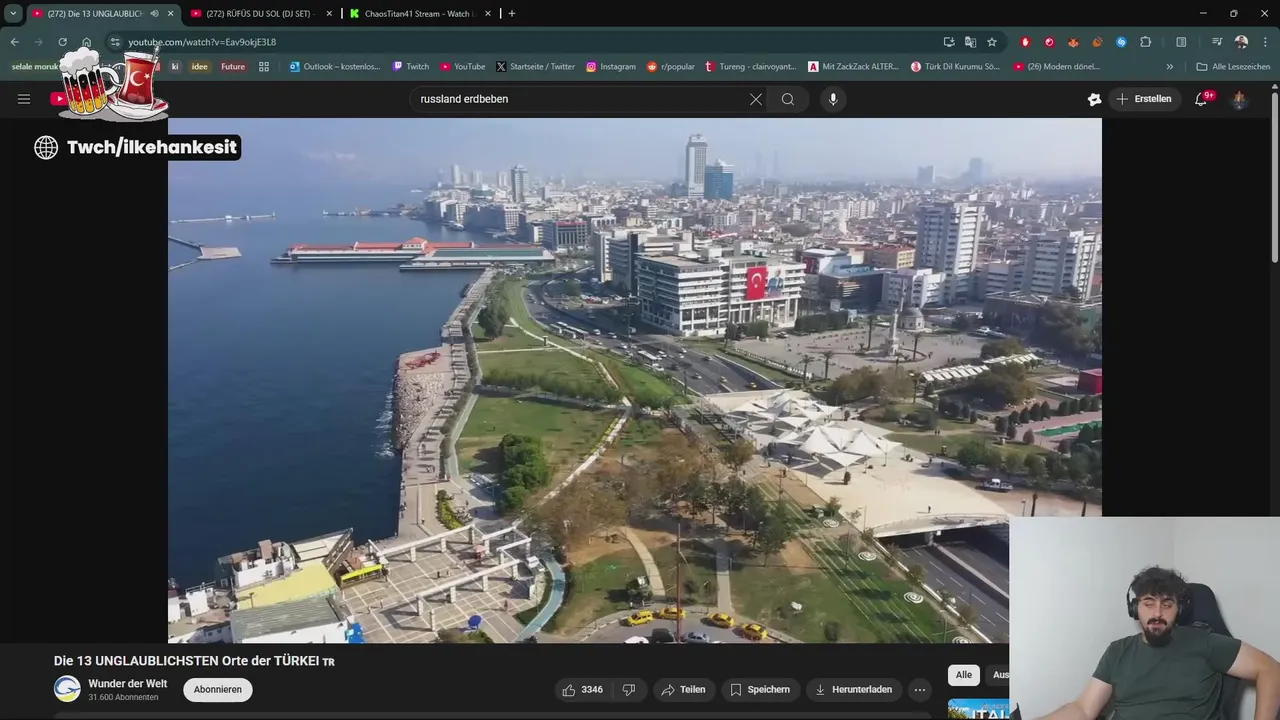Open the idee bookmark folder
1280x720 pixels.
pyautogui.click(x=199, y=67)
